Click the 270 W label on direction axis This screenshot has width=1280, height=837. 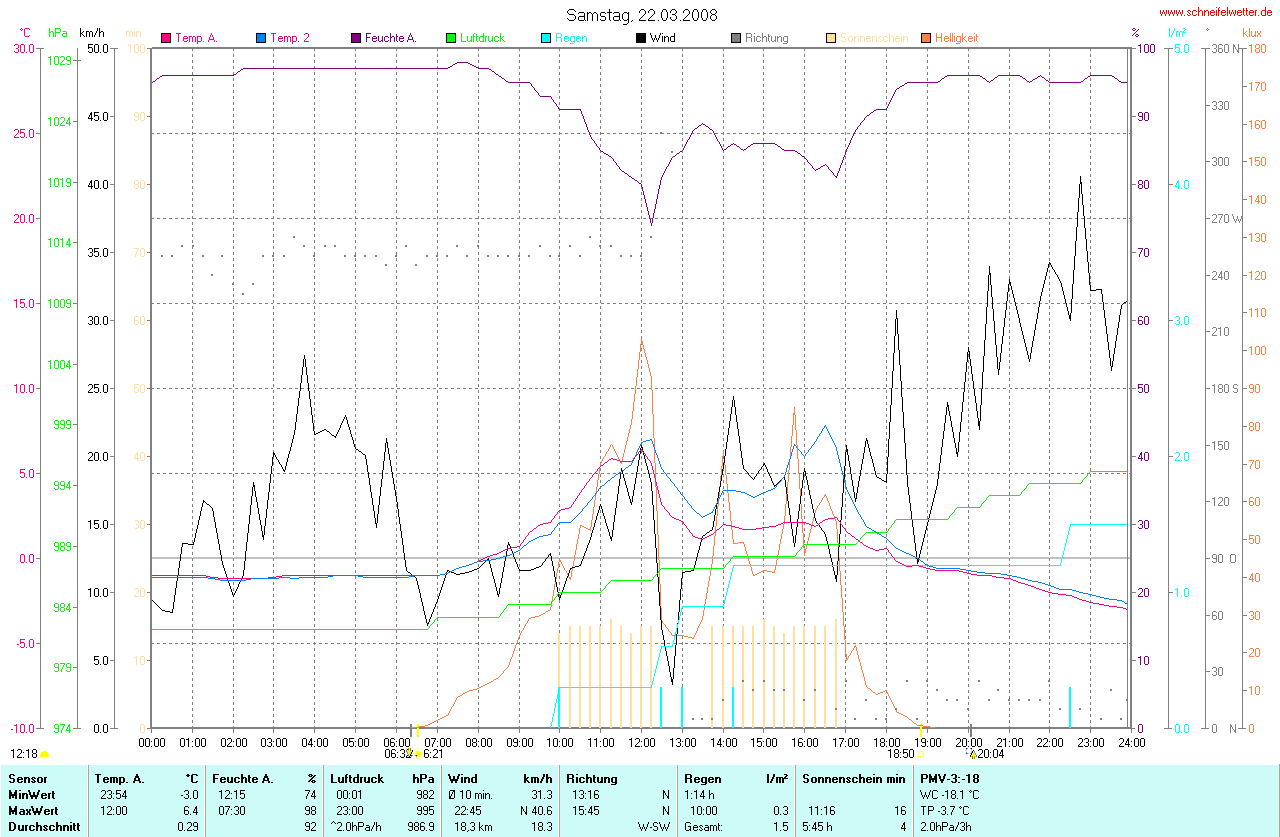pos(1226,218)
